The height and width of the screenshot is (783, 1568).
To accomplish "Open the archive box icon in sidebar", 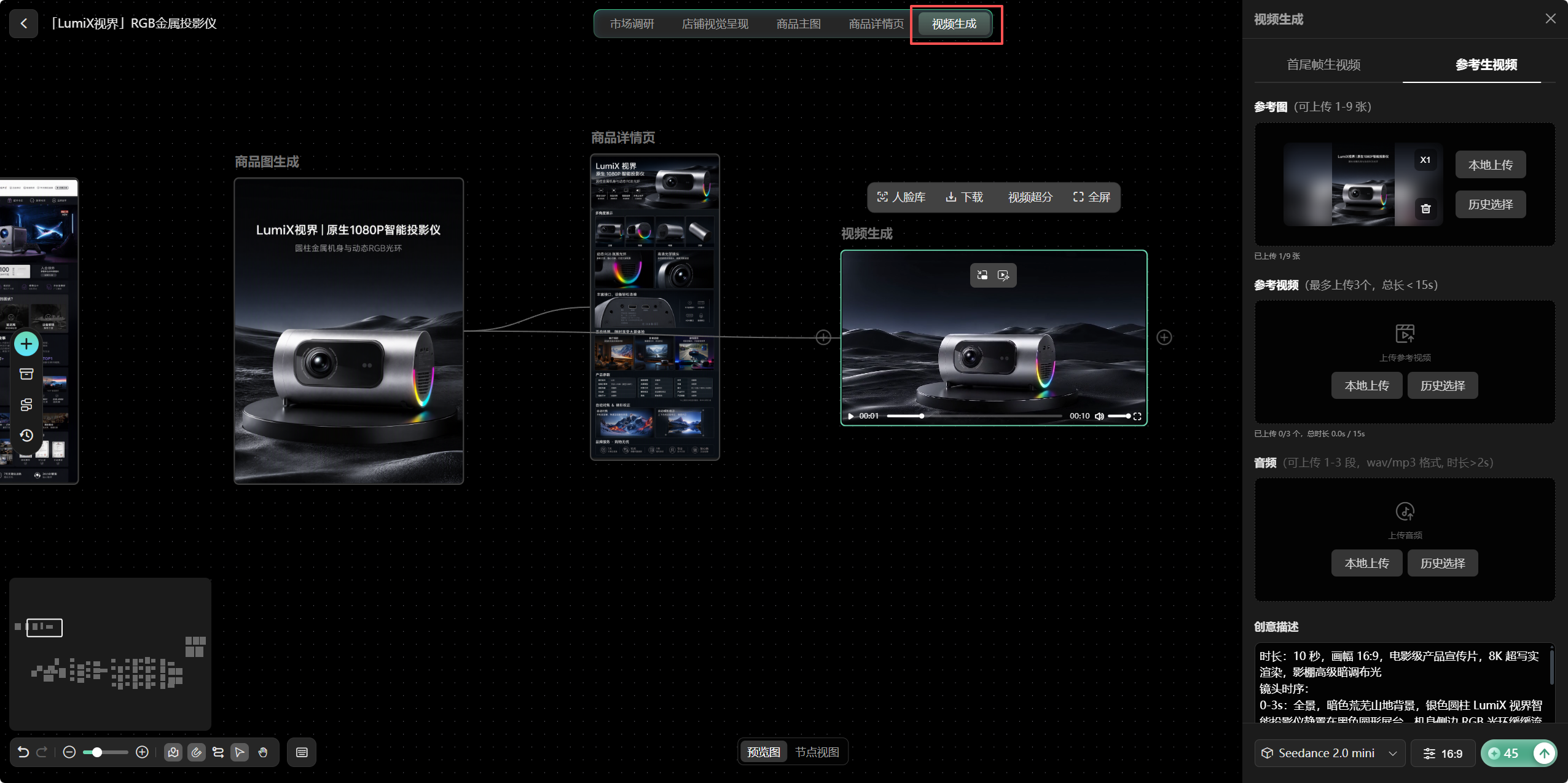I will (x=26, y=374).
